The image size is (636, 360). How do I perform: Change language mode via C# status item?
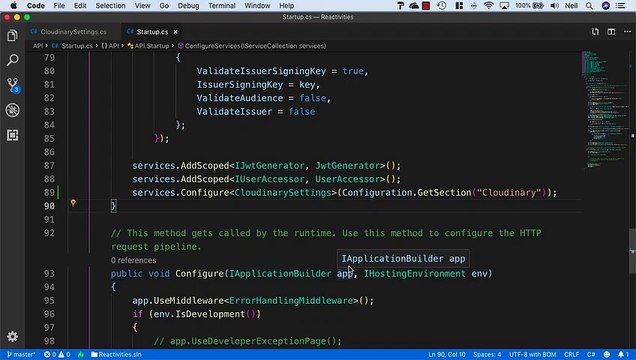pyautogui.click(x=591, y=354)
